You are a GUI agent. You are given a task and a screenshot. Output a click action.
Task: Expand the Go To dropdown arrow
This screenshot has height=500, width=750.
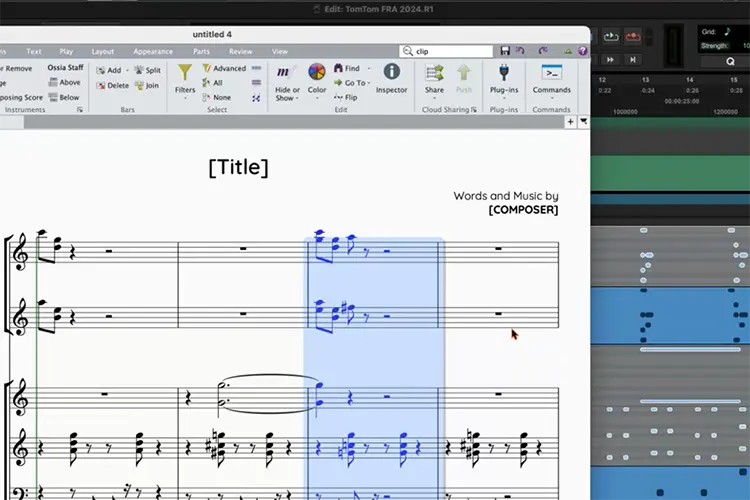[x=369, y=83]
